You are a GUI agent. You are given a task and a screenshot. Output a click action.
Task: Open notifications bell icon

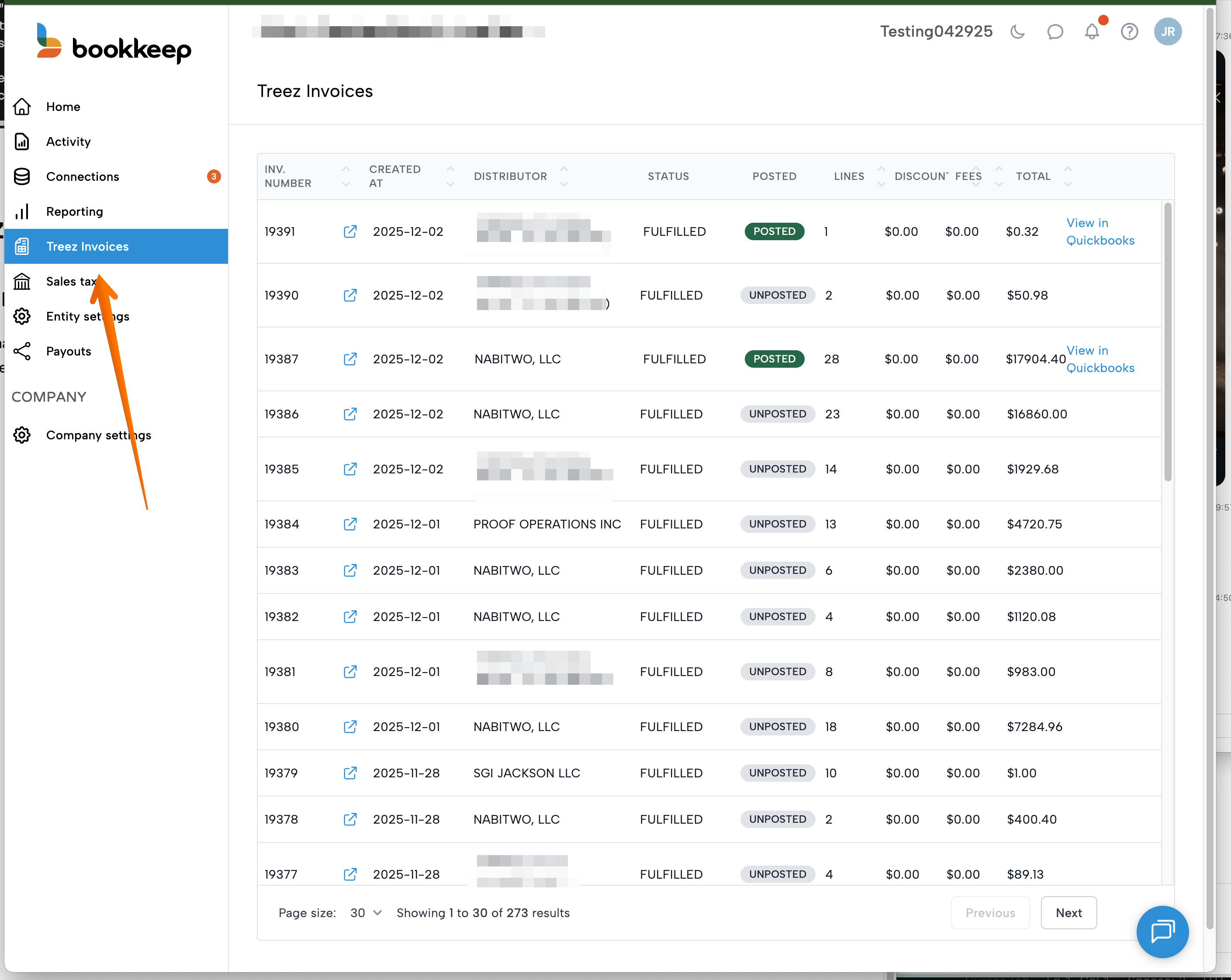(x=1092, y=32)
